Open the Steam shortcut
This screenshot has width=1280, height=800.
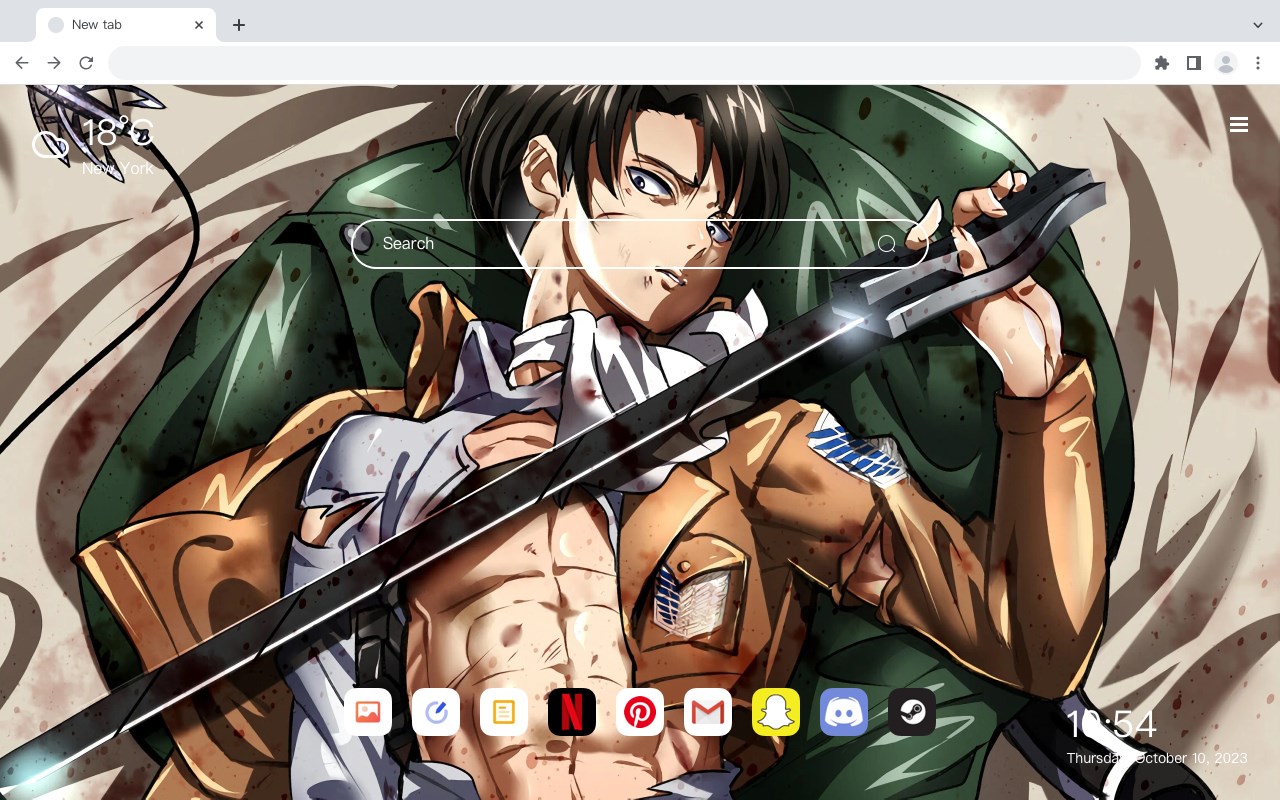pyautogui.click(x=912, y=712)
